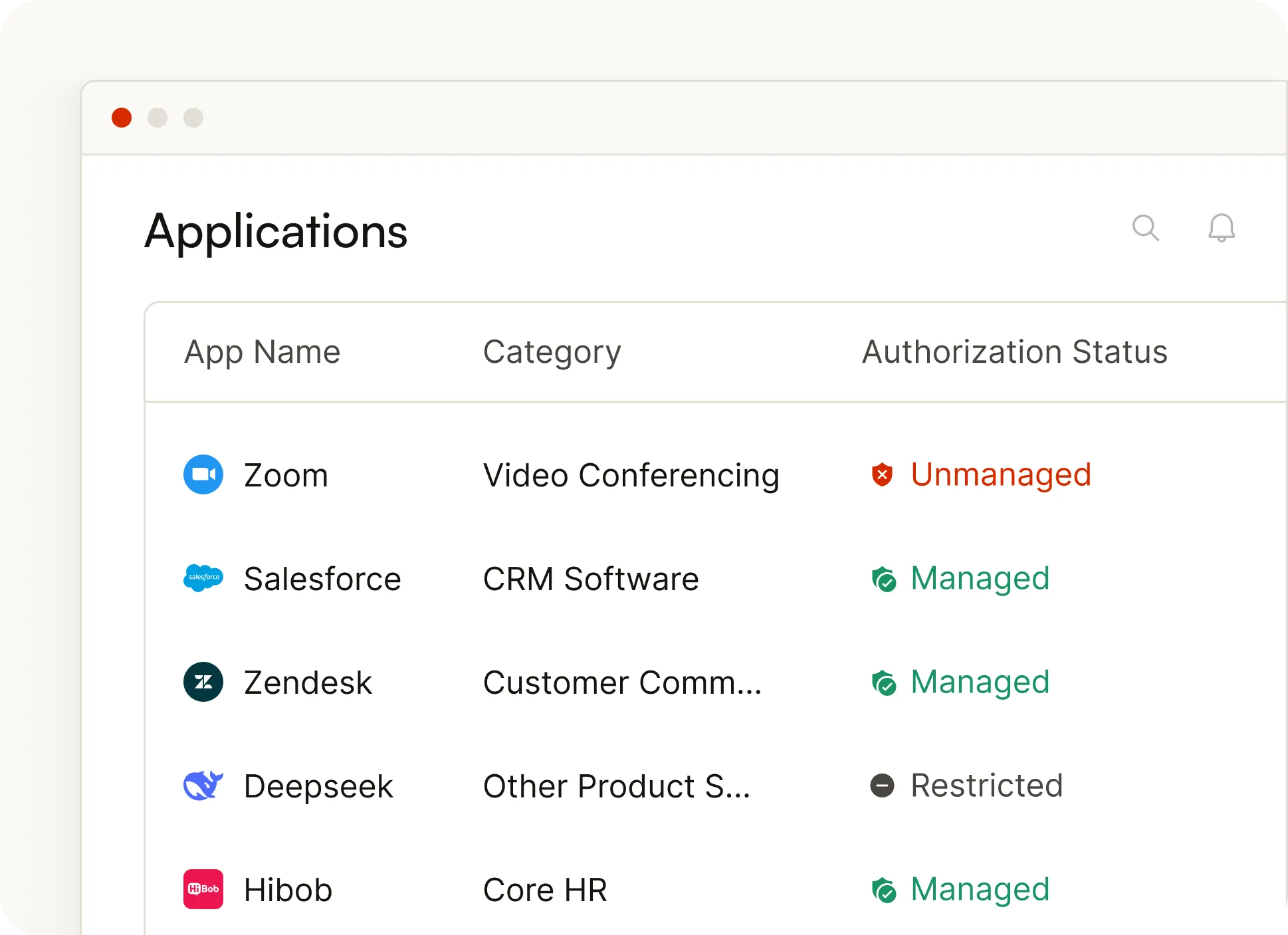Sort by Category column header

click(x=552, y=352)
